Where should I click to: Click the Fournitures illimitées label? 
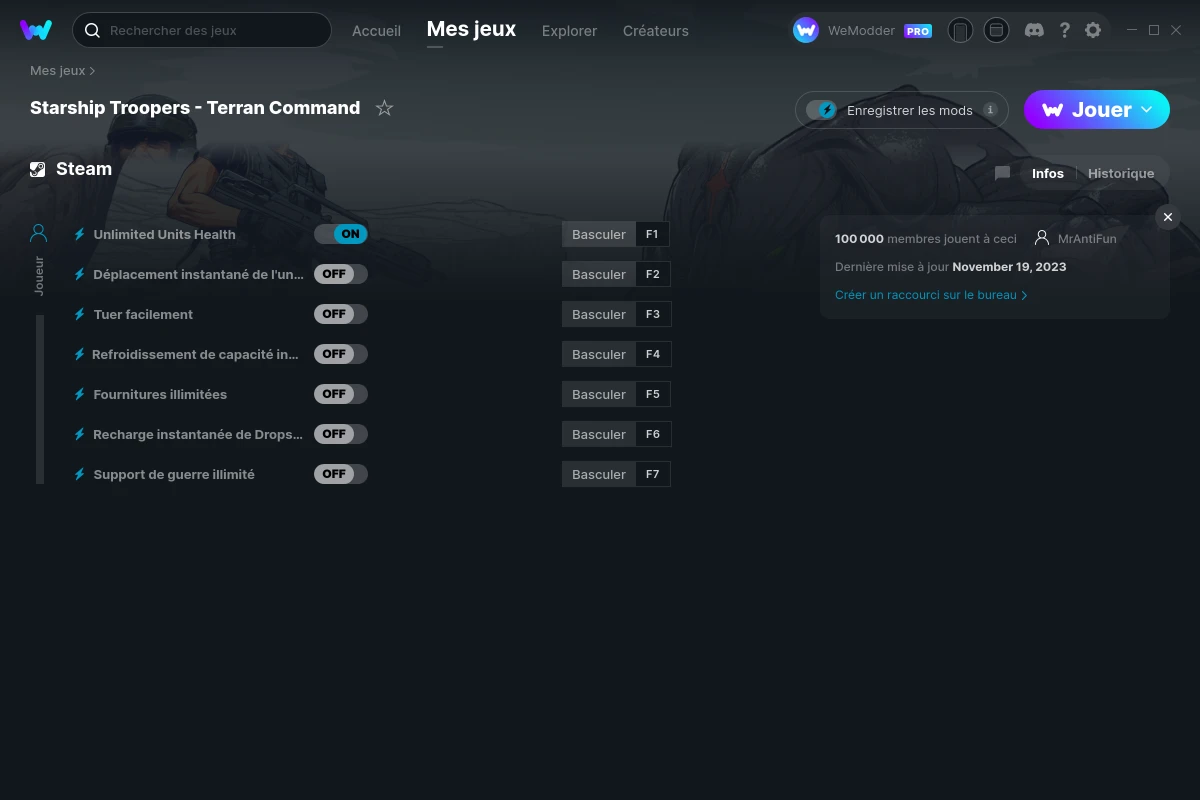pos(160,394)
